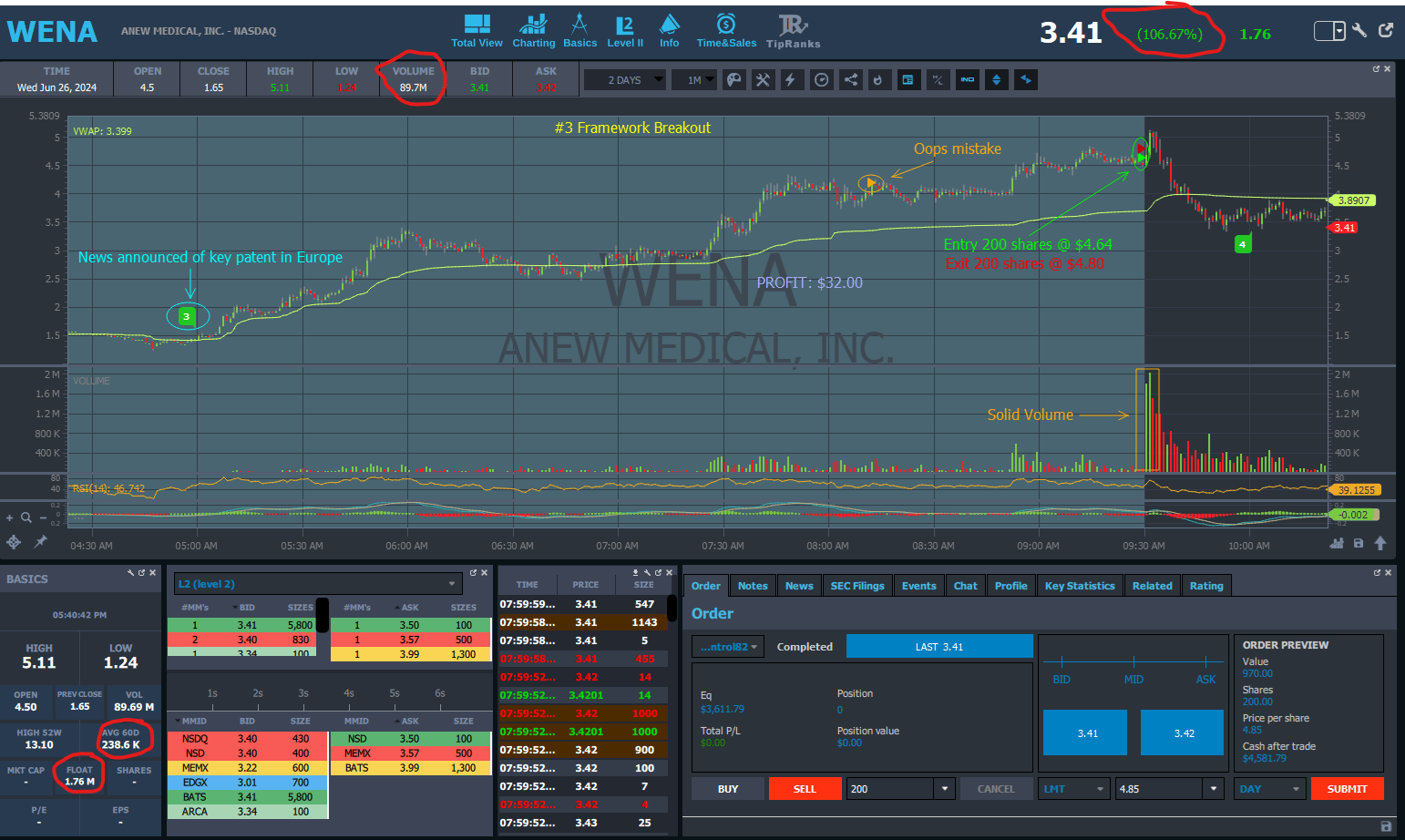The image size is (1405, 840).
Task: Open the 2 DAYS timeframe dropdown
Action: [624, 80]
